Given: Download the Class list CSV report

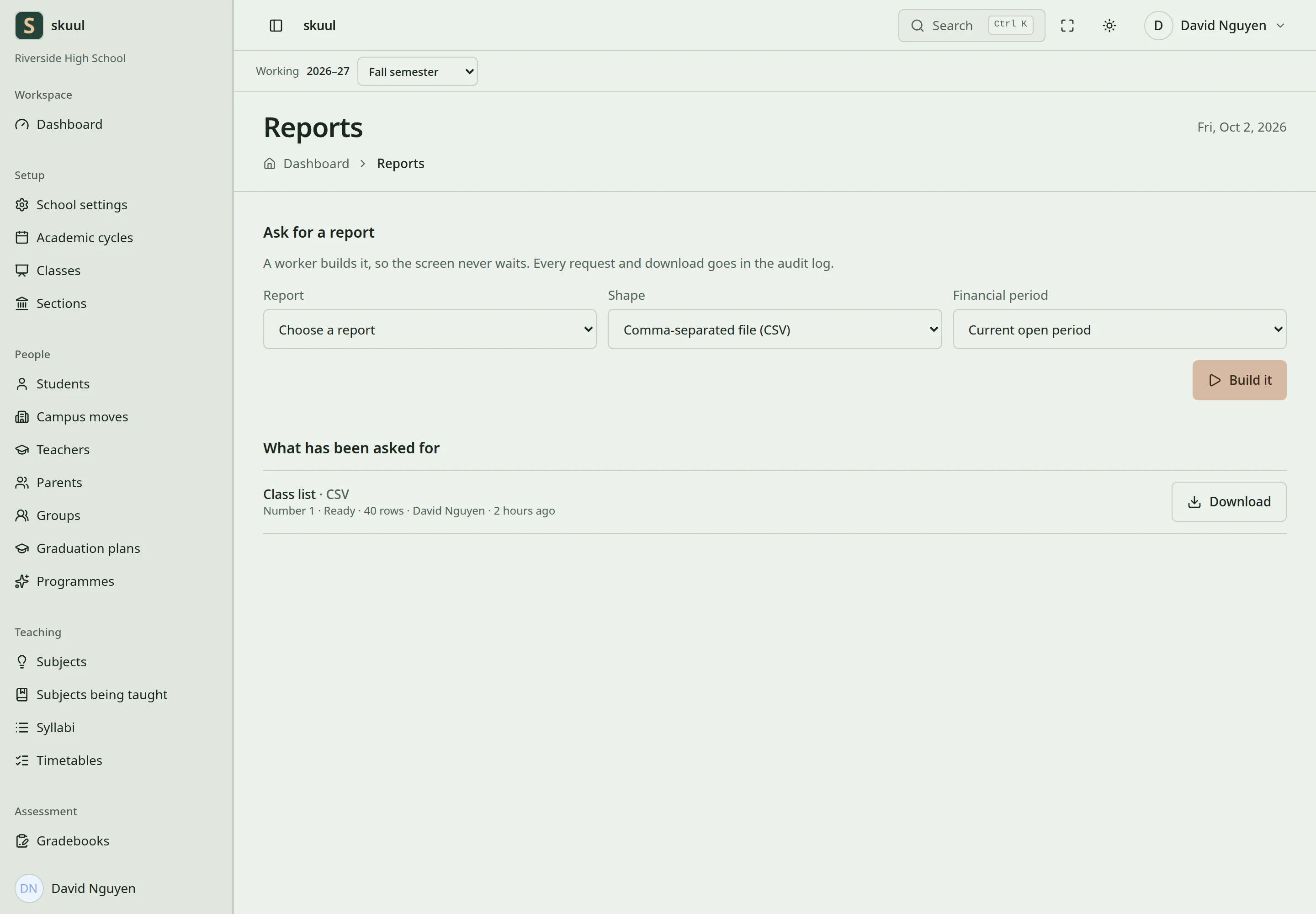Looking at the screenshot, I should pos(1228,502).
